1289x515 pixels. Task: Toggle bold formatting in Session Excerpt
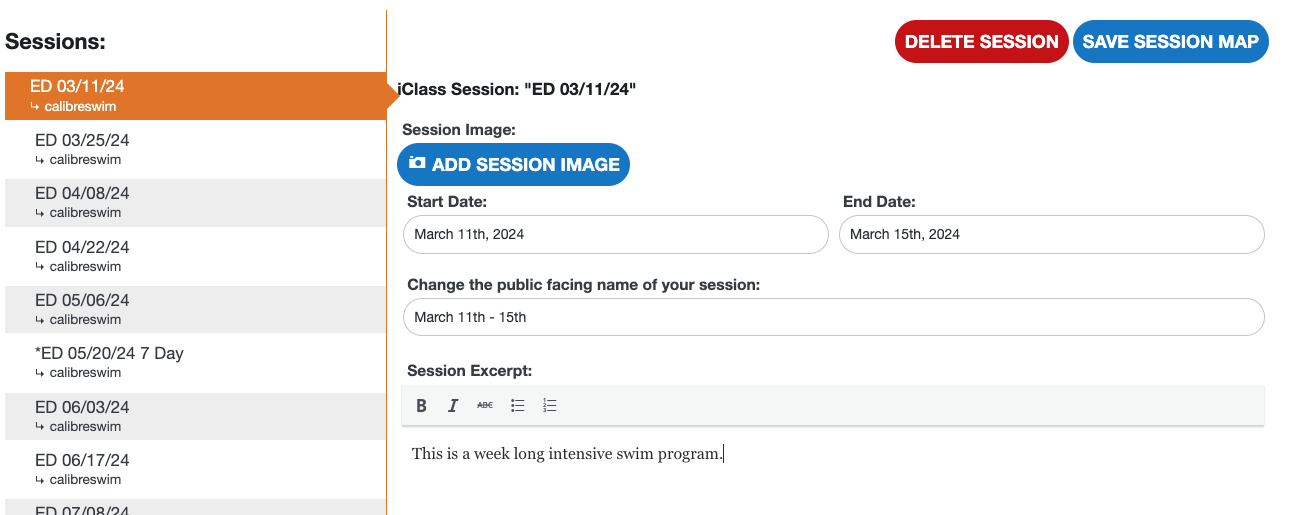click(x=421, y=405)
